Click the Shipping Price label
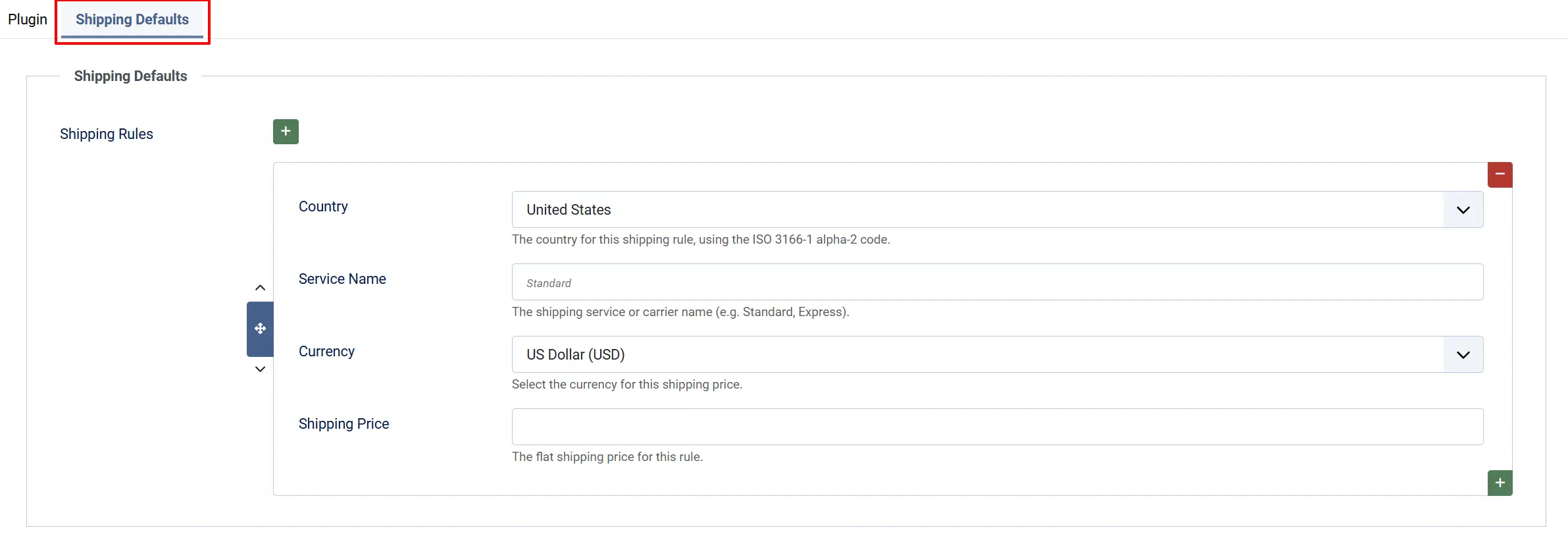Image resolution: width=1568 pixels, height=542 pixels. pyautogui.click(x=343, y=423)
